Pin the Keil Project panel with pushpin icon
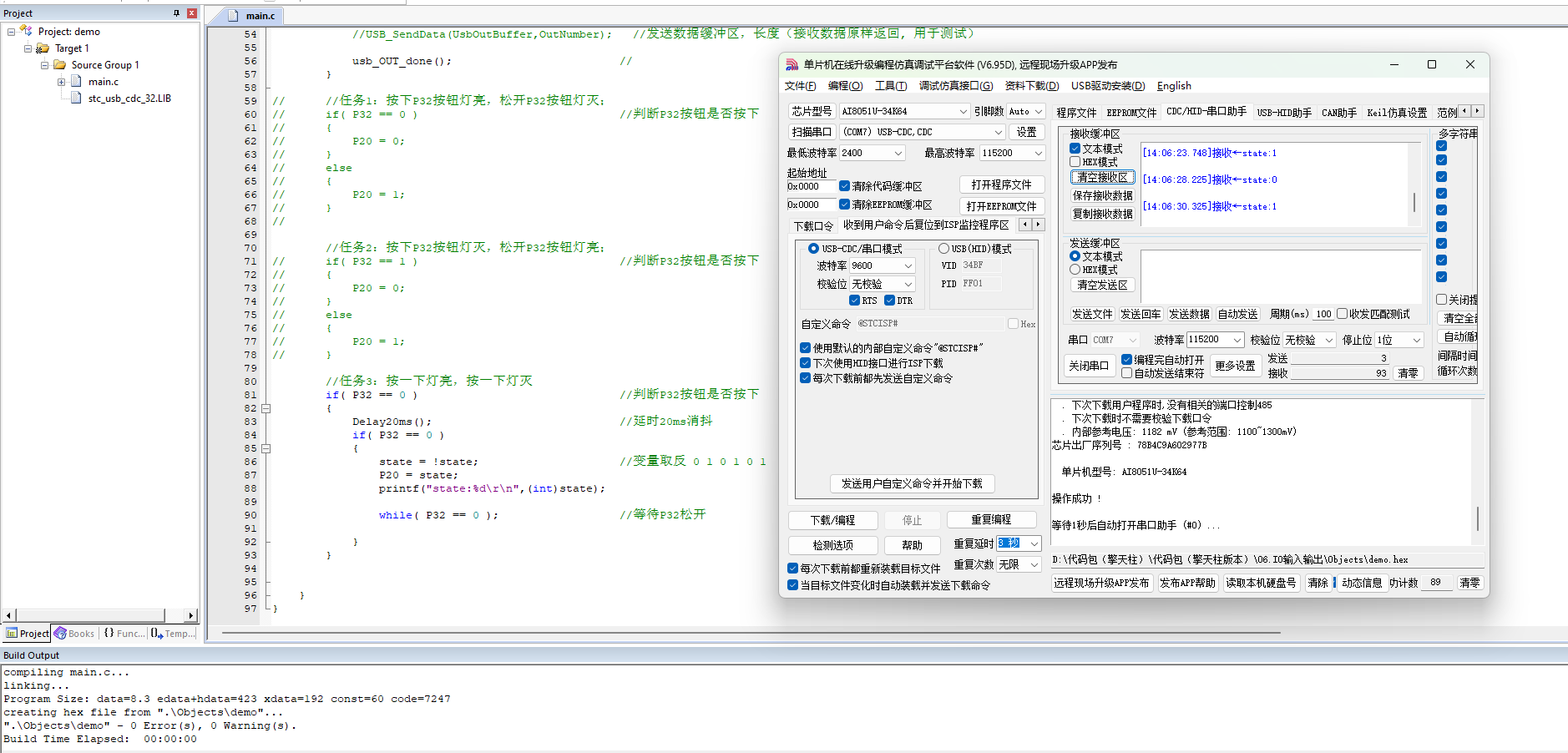The height and width of the screenshot is (753, 1568). (x=176, y=13)
